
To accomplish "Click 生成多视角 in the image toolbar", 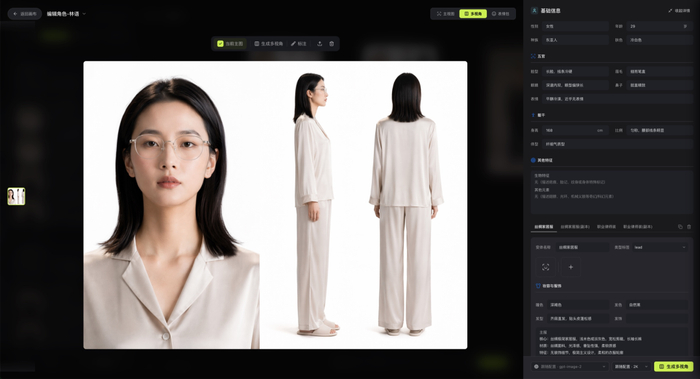I will coord(268,44).
